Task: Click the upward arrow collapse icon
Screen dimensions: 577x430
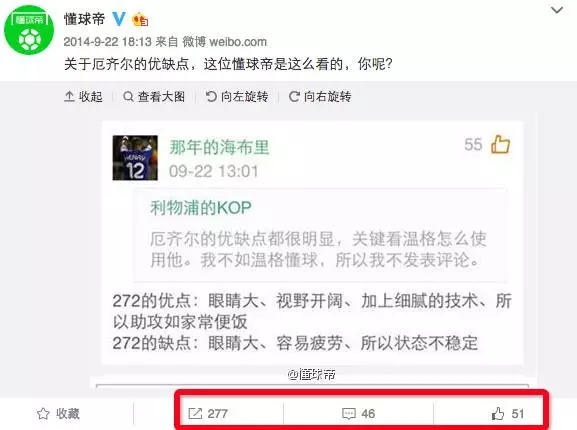Action: [x=69, y=97]
